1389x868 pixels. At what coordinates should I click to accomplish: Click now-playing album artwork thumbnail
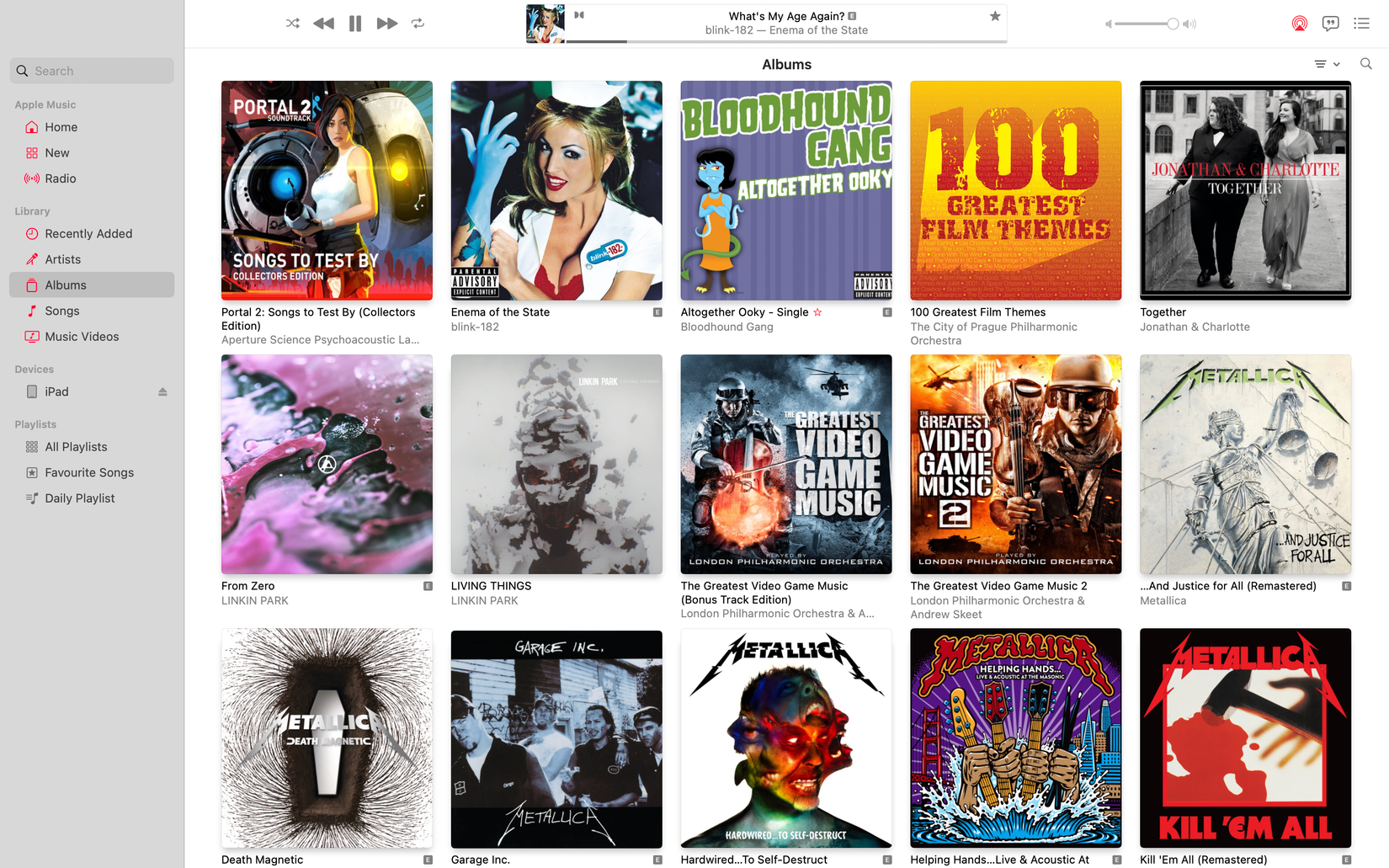pyautogui.click(x=545, y=24)
